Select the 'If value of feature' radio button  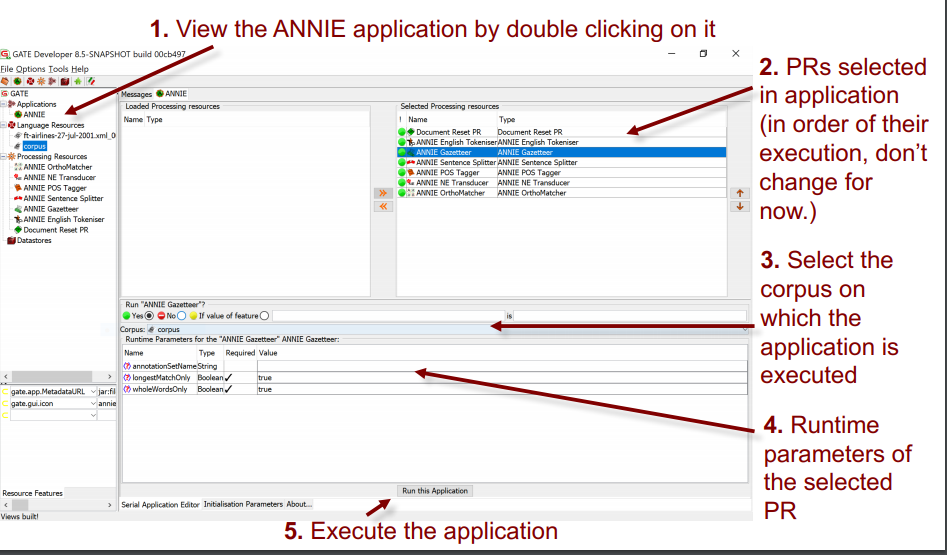click(264, 315)
